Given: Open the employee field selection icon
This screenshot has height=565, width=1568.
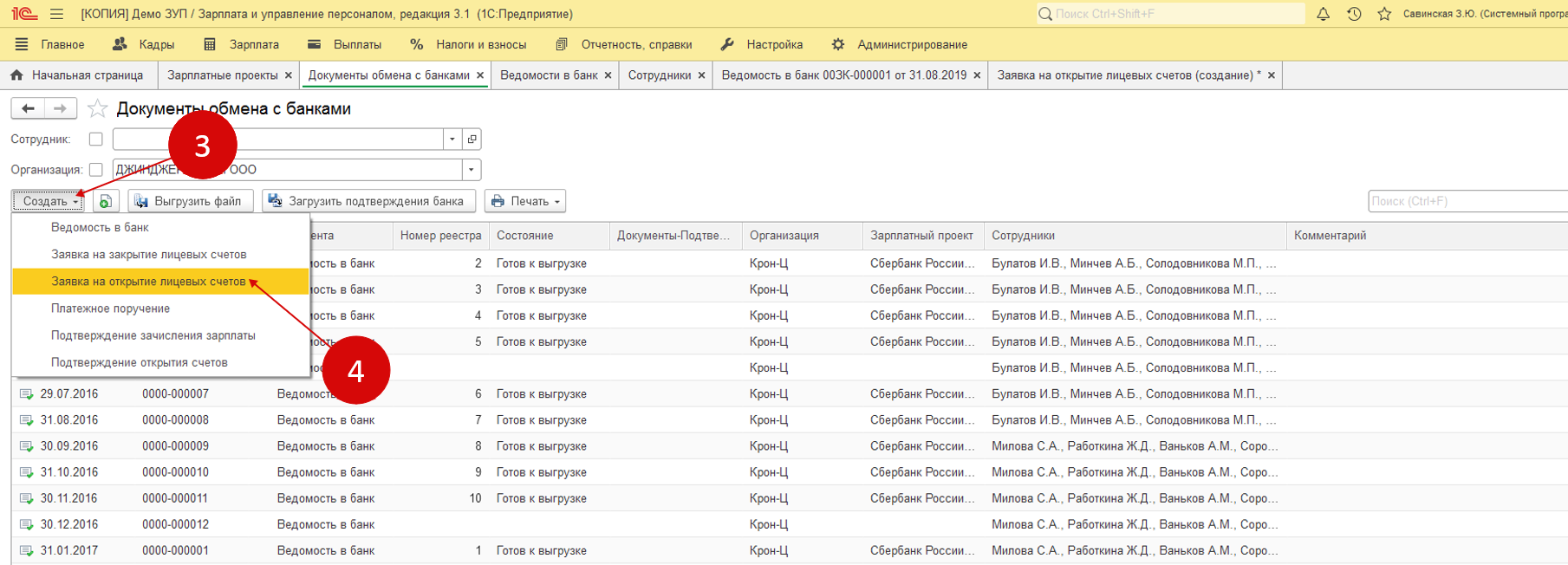Looking at the screenshot, I should (472, 139).
